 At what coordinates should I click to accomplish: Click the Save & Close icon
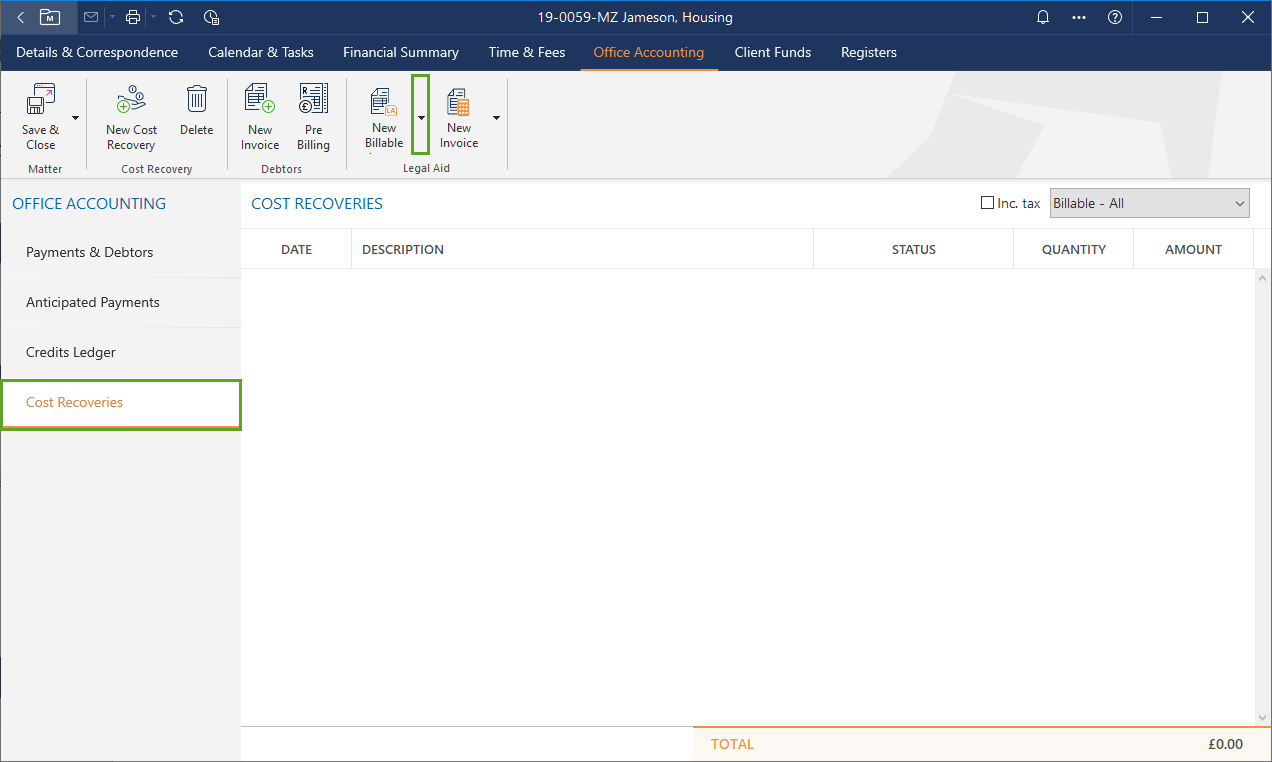point(41,101)
